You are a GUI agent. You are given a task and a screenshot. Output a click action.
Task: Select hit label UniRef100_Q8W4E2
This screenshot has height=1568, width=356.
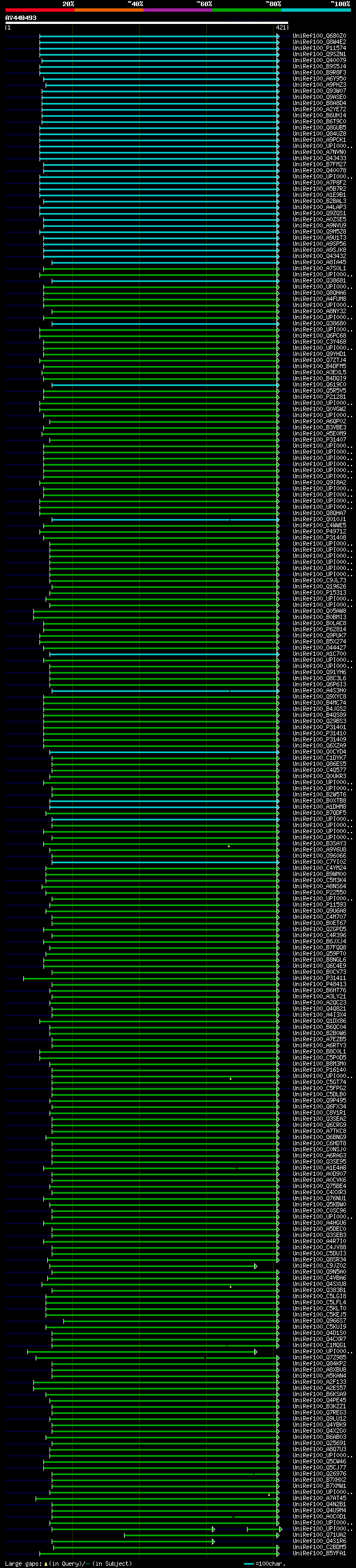tap(319, 42)
